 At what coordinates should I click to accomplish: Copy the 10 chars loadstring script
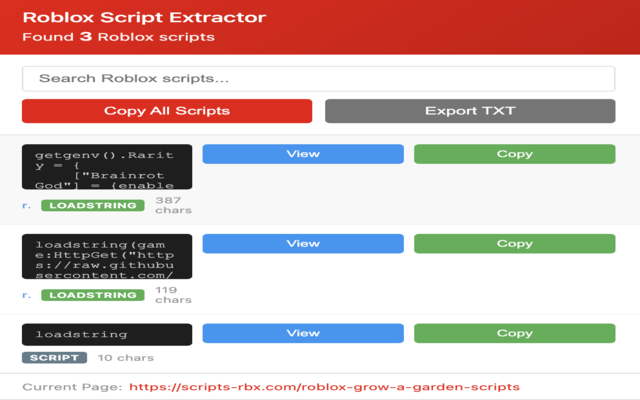pos(515,333)
